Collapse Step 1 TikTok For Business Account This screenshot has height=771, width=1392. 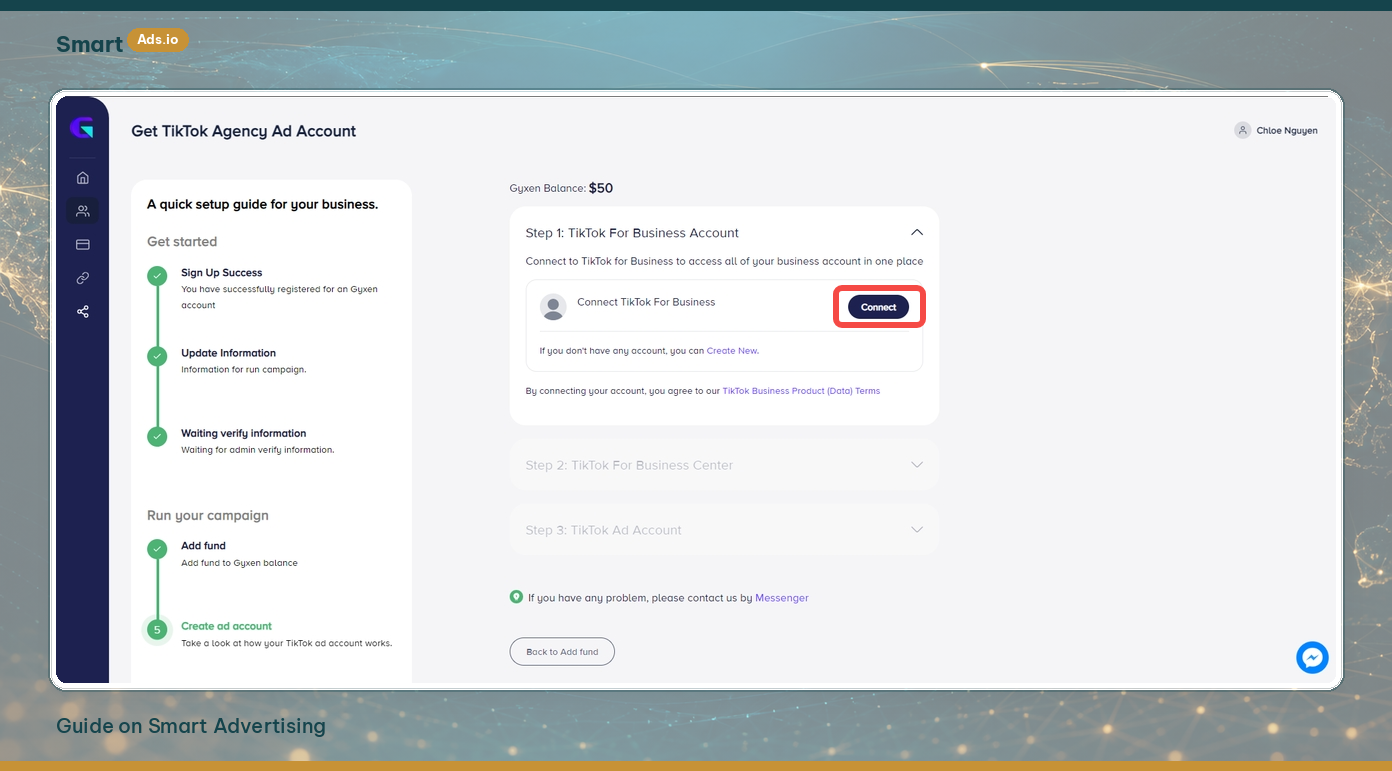click(917, 232)
